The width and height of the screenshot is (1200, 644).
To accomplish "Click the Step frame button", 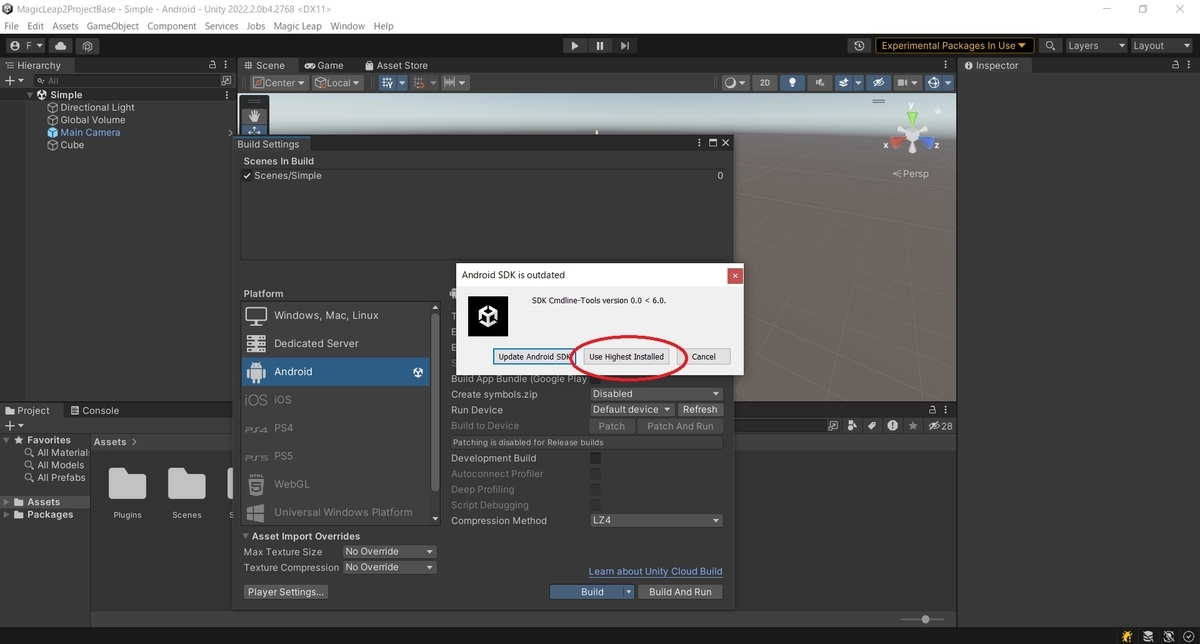I will click(625, 45).
